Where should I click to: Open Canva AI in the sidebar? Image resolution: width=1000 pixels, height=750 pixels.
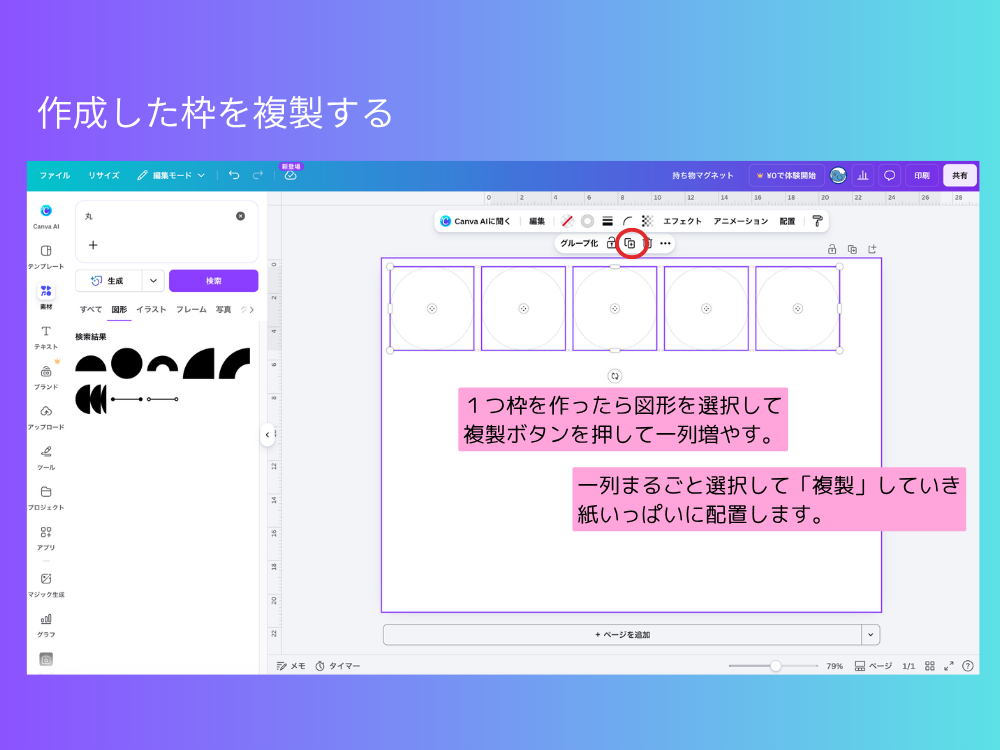[x=46, y=216]
